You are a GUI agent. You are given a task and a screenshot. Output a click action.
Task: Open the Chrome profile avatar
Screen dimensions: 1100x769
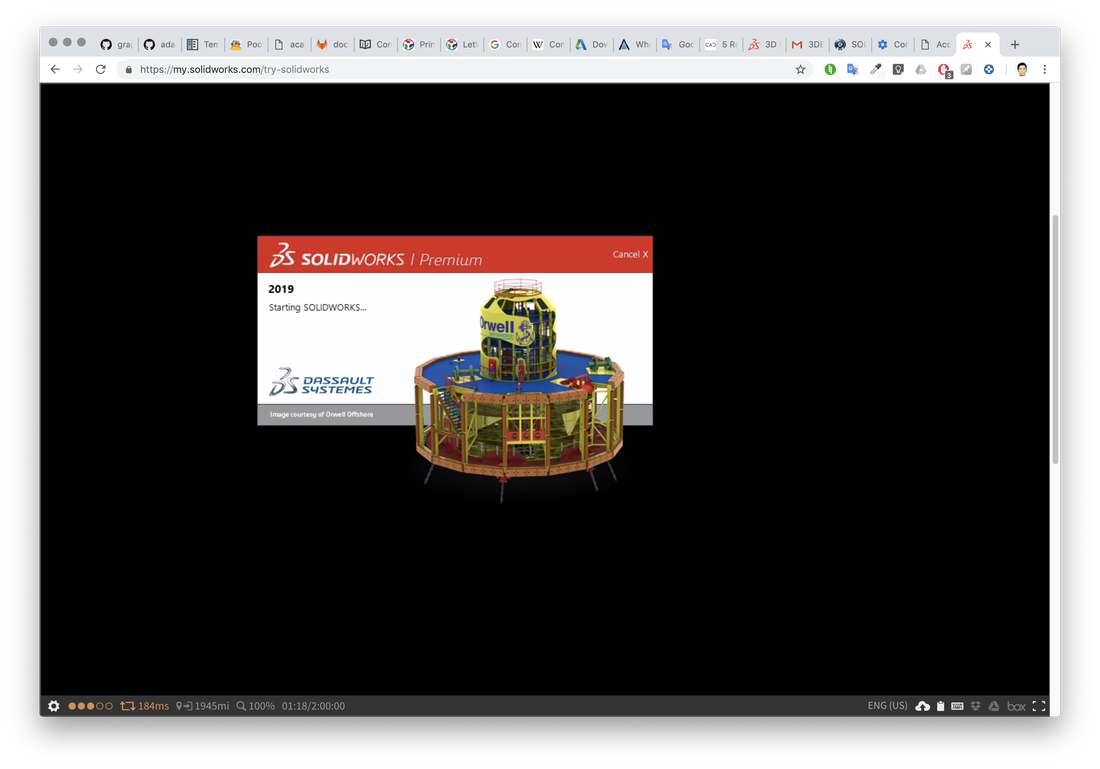coord(1022,69)
